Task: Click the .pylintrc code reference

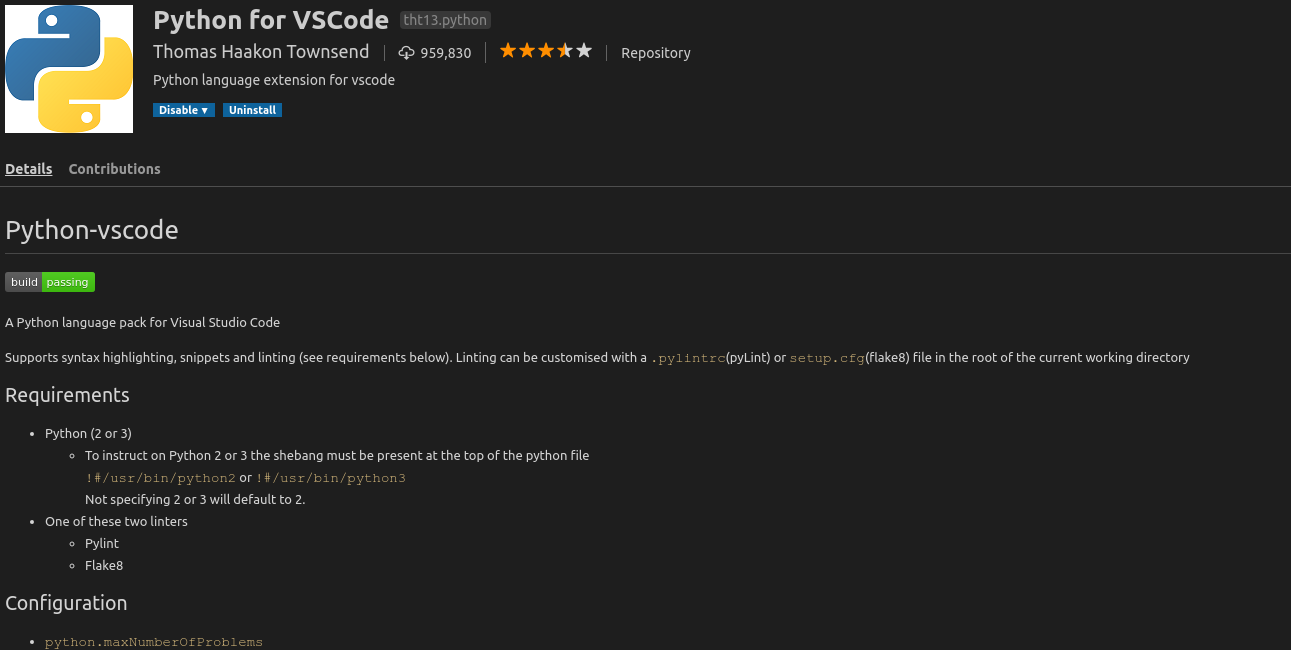Action: [x=686, y=357]
